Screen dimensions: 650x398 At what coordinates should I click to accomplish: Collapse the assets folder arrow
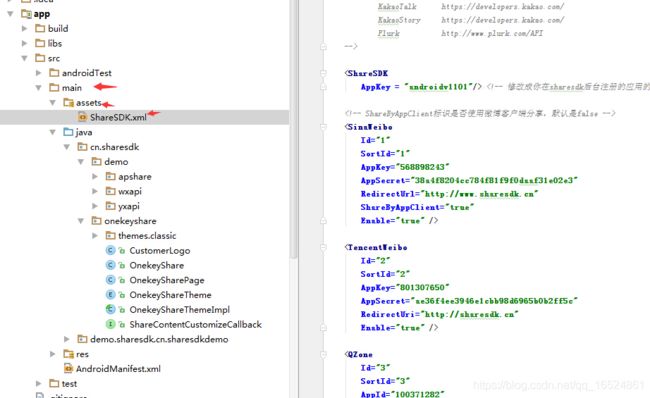click(x=53, y=102)
